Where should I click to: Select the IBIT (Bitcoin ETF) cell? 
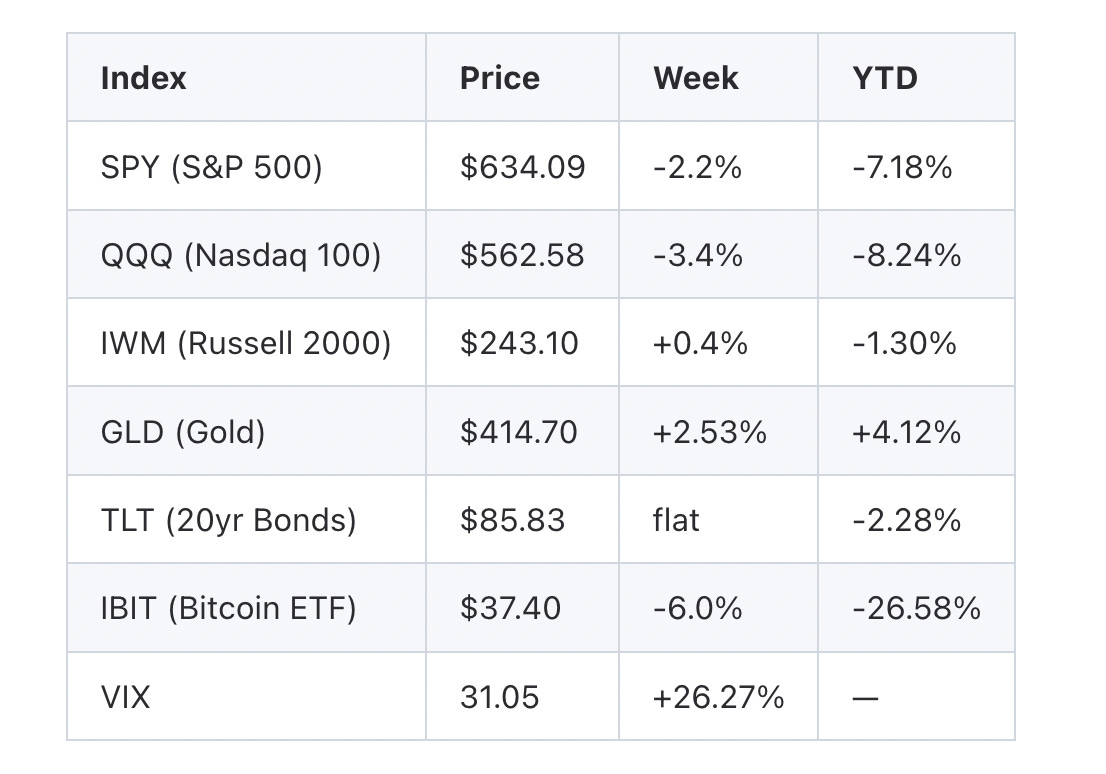click(228, 608)
